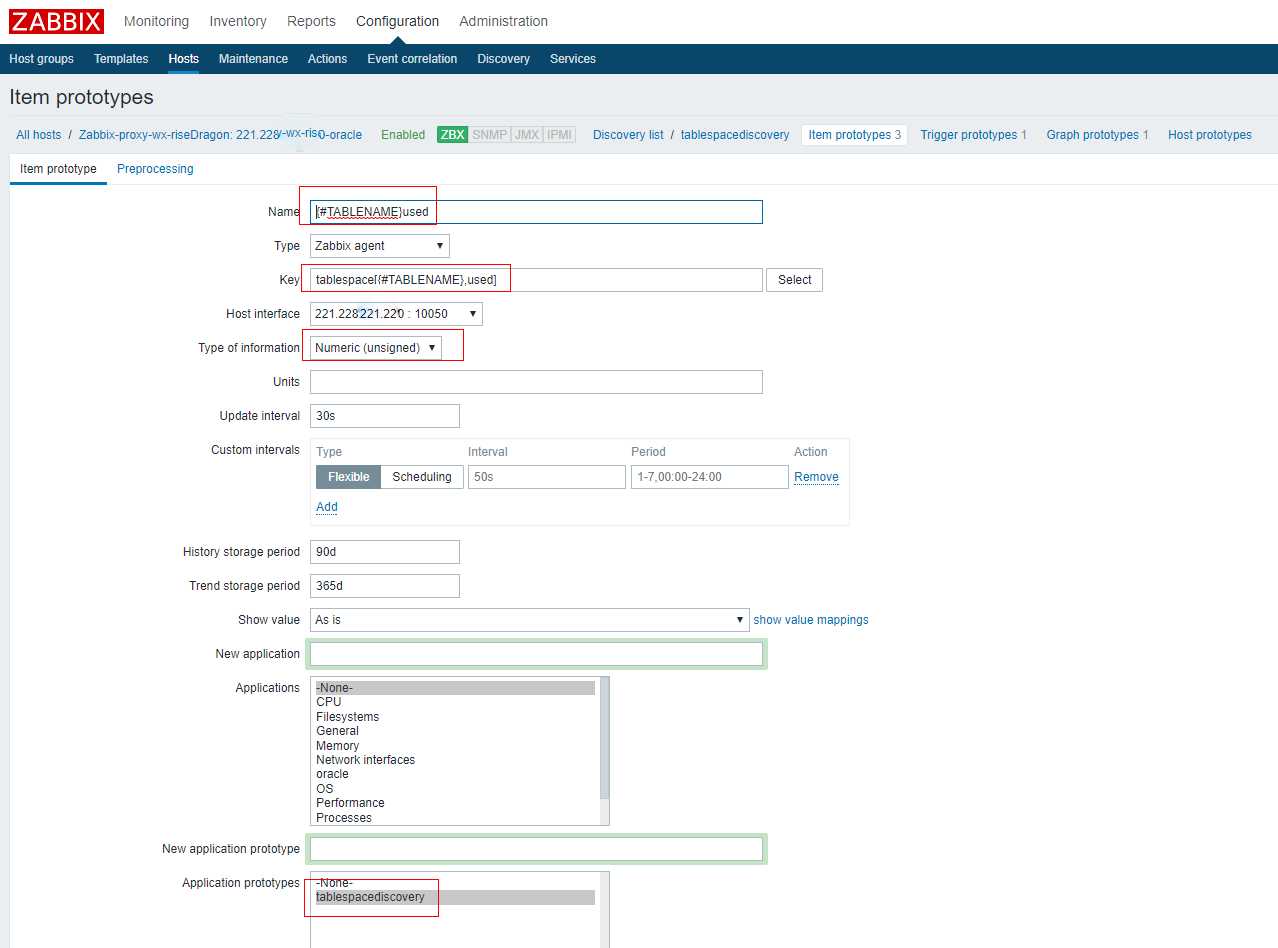Click into the Key field

(536, 280)
